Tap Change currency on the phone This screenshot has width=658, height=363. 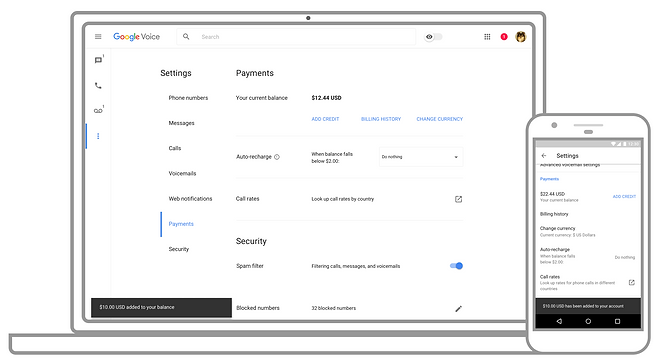tap(567, 231)
